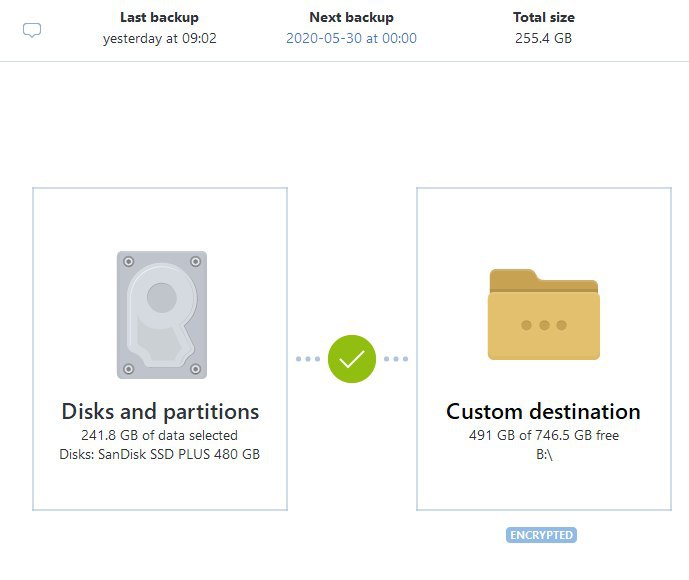This screenshot has height=580, width=689.
Task: Click the ENCRYPTED badge
Action: [x=541, y=535]
